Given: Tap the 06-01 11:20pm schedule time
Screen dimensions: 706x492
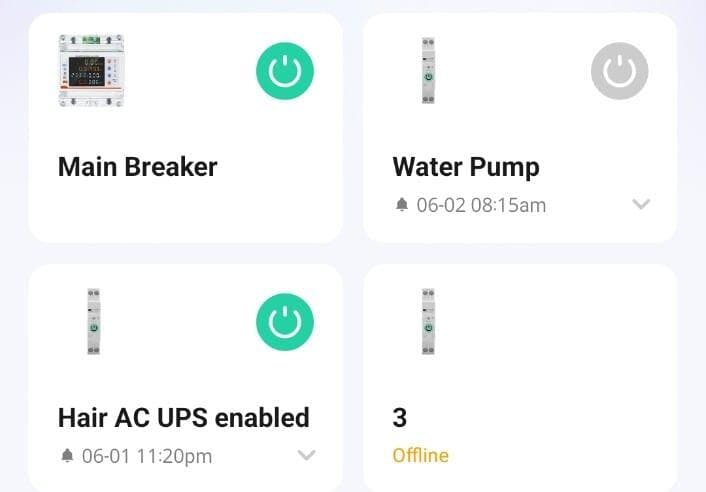Looking at the screenshot, I should pyautogui.click(x=147, y=456).
